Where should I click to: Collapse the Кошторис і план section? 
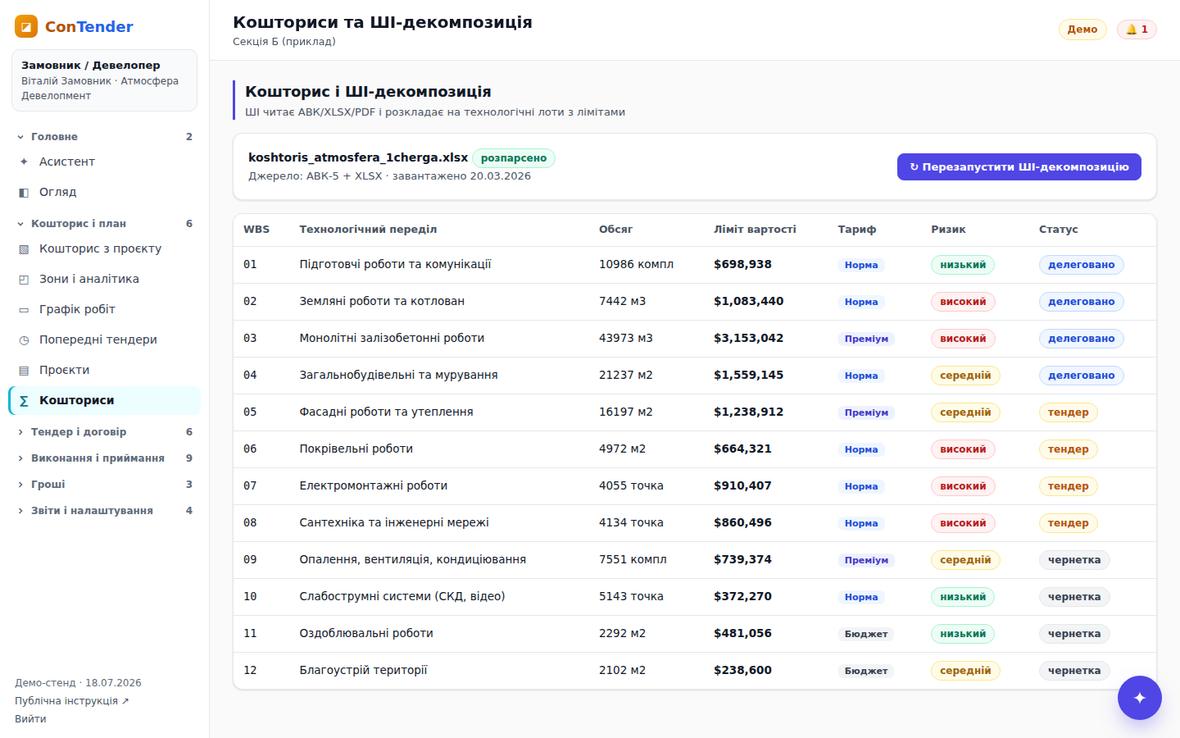tap(105, 223)
